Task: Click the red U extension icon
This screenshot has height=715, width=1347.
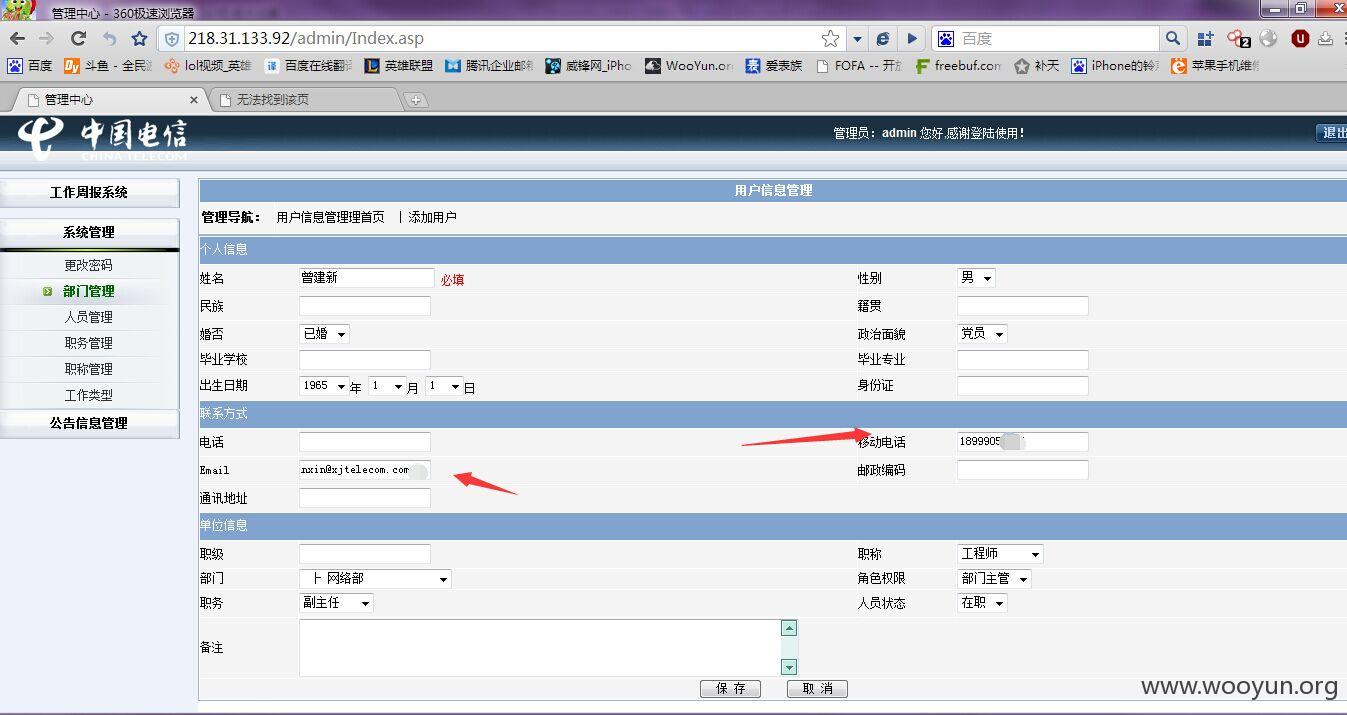Action: coord(1300,38)
